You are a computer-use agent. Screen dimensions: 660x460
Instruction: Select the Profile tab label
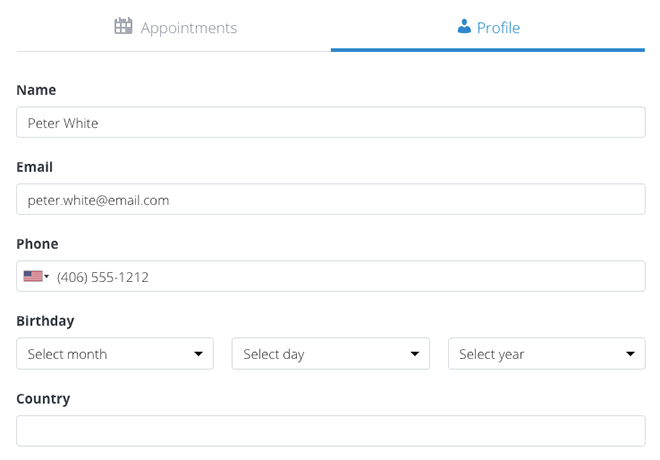point(498,28)
